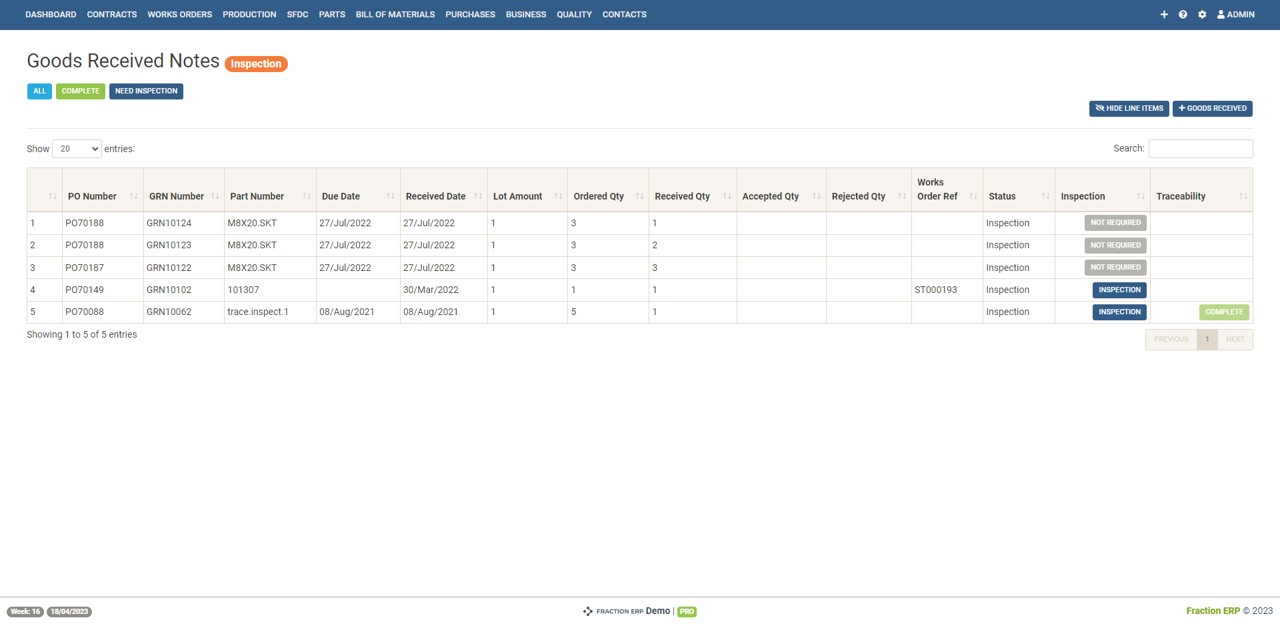This screenshot has height=624, width=1280.
Task: Click the COMPLETE traceability badge on GRN10062
Action: (x=1223, y=311)
